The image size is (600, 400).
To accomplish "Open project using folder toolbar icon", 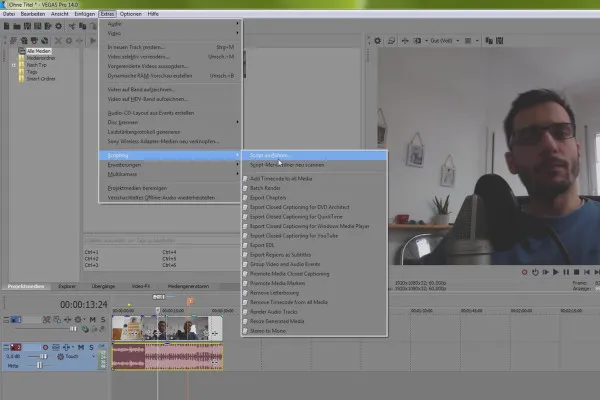I will [17, 26].
